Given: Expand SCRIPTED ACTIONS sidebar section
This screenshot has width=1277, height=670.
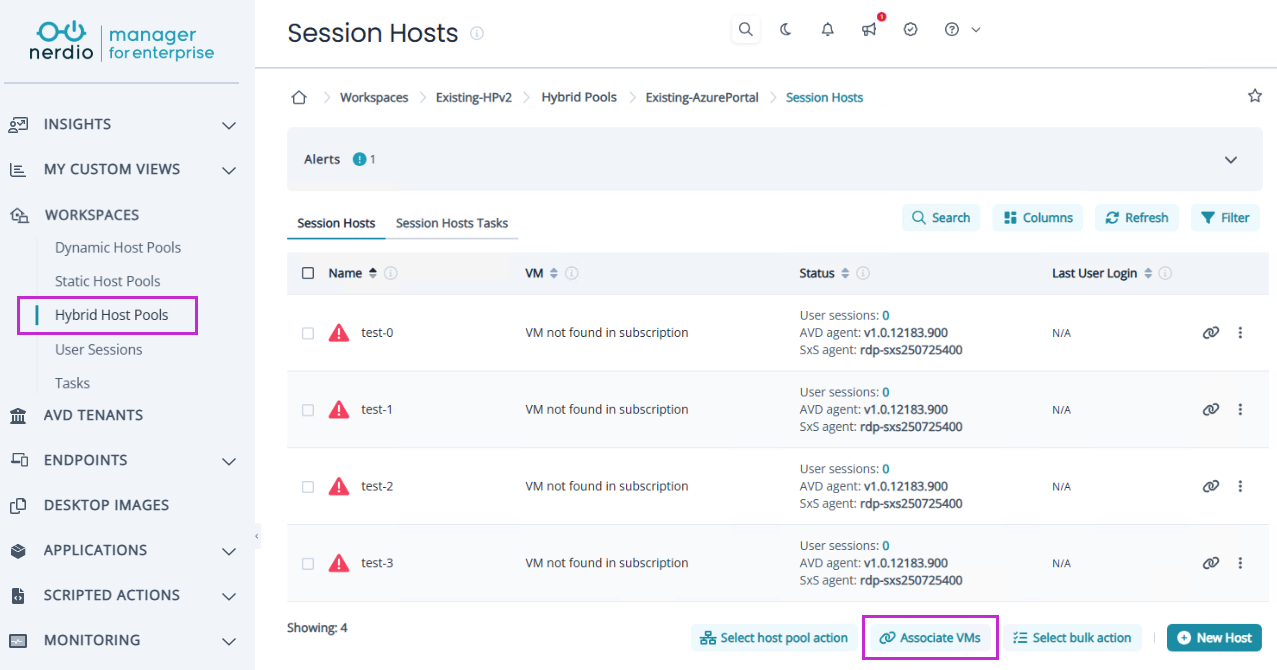Looking at the screenshot, I should coord(229,596).
